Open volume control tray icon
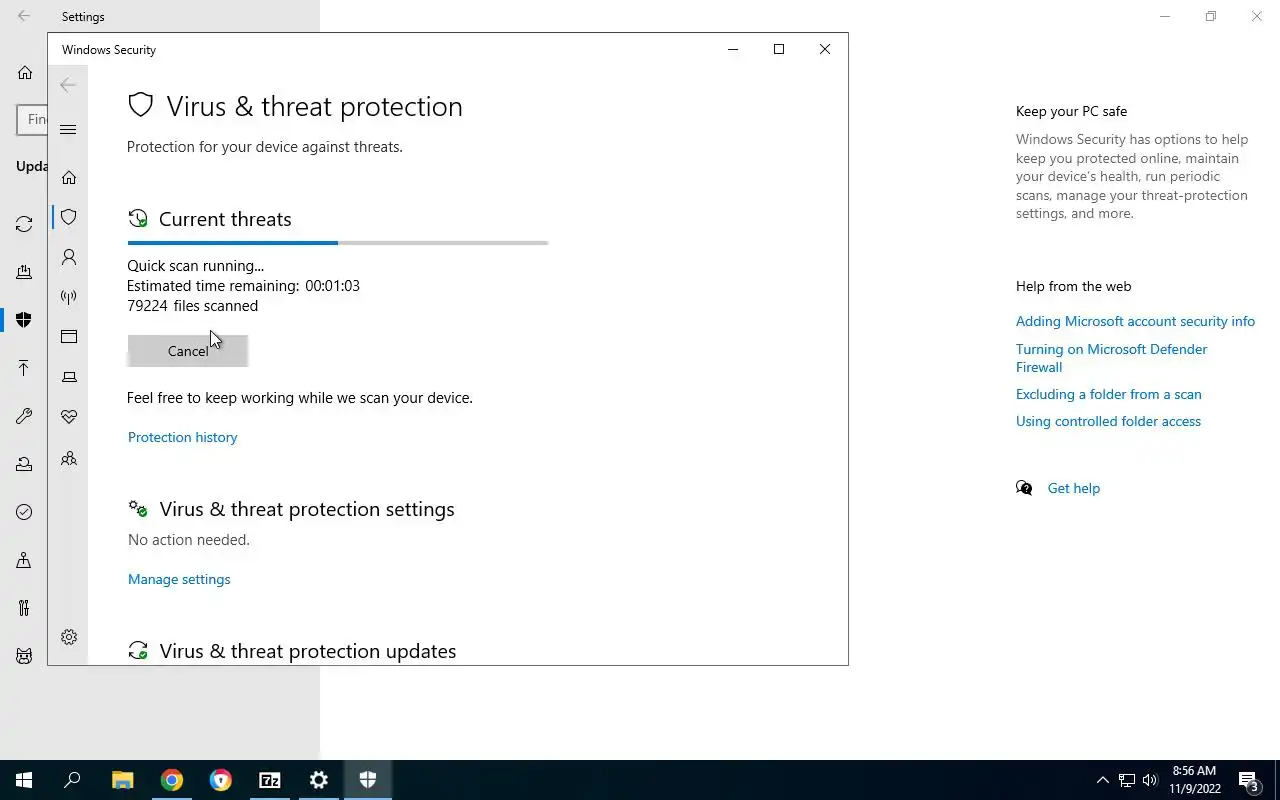This screenshot has height=800, width=1280. 1150,780
